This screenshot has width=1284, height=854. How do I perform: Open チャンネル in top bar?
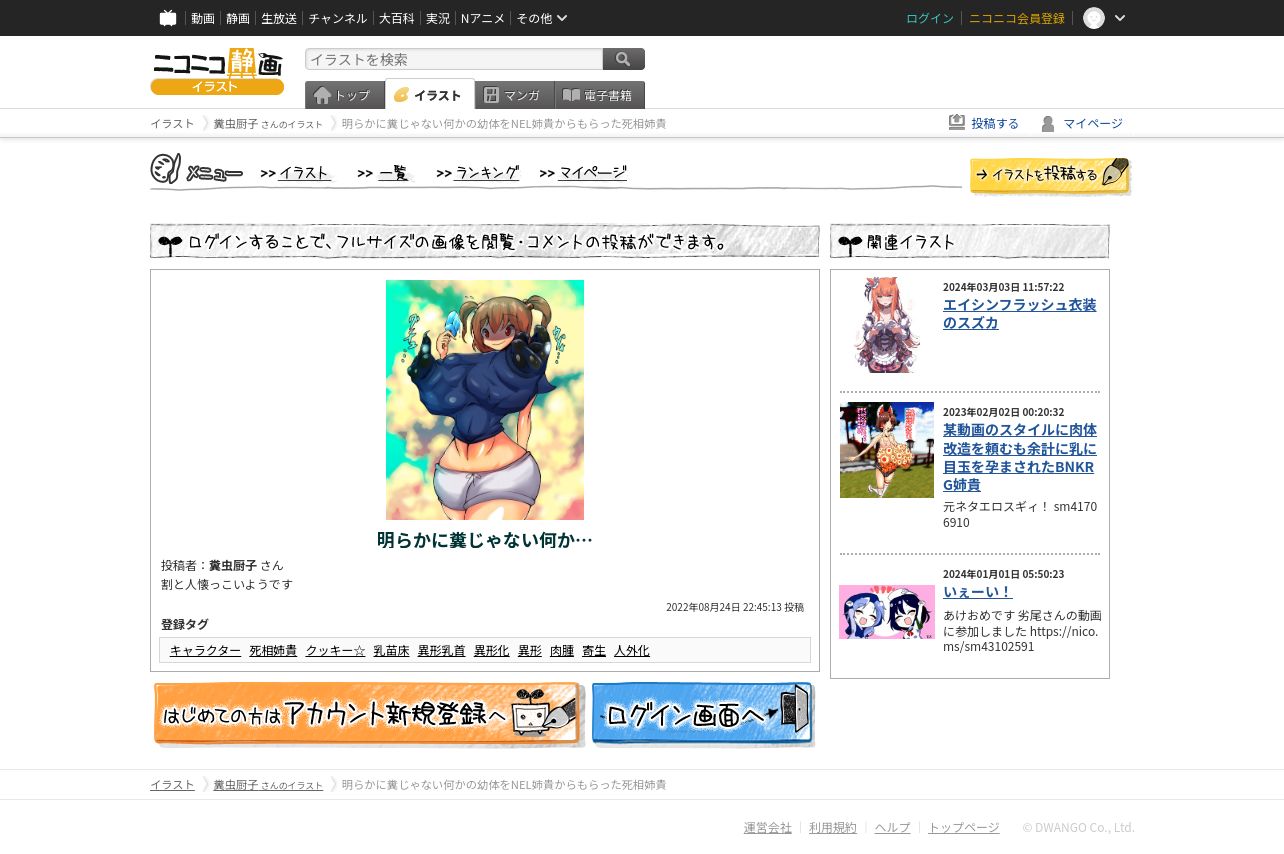click(x=338, y=18)
